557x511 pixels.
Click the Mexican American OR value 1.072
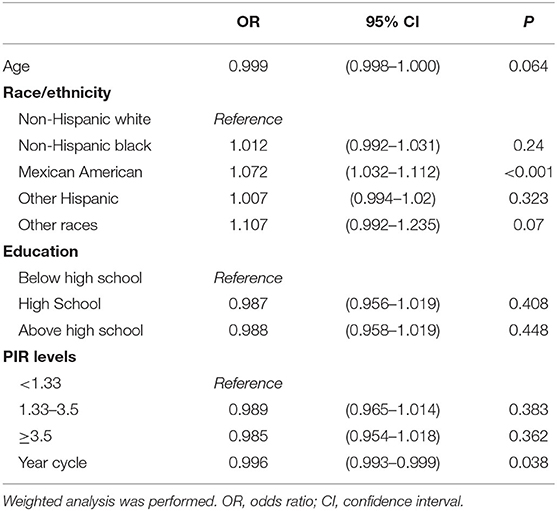(x=248, y=172)
